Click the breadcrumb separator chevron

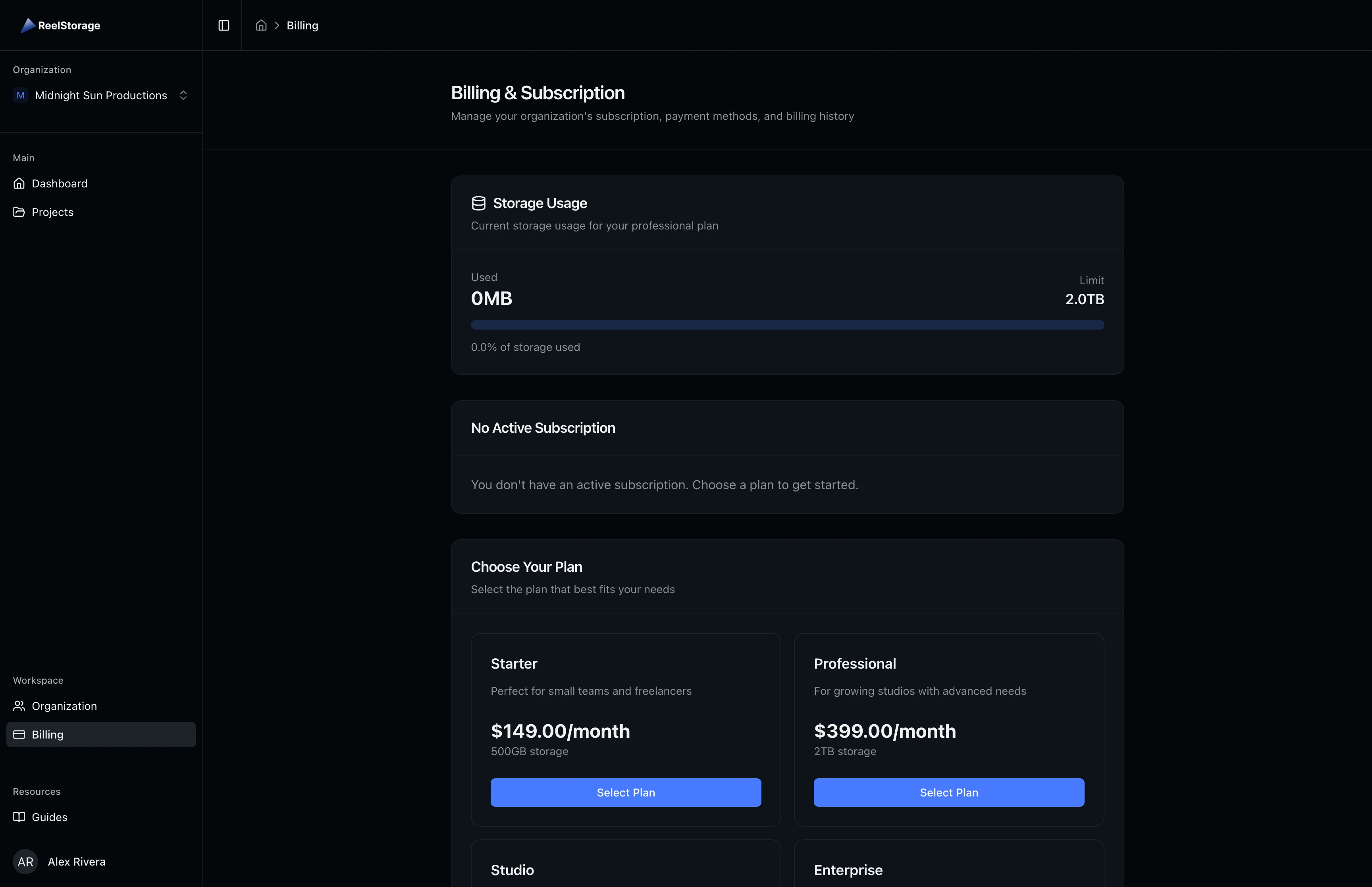(x=277, y=25)
